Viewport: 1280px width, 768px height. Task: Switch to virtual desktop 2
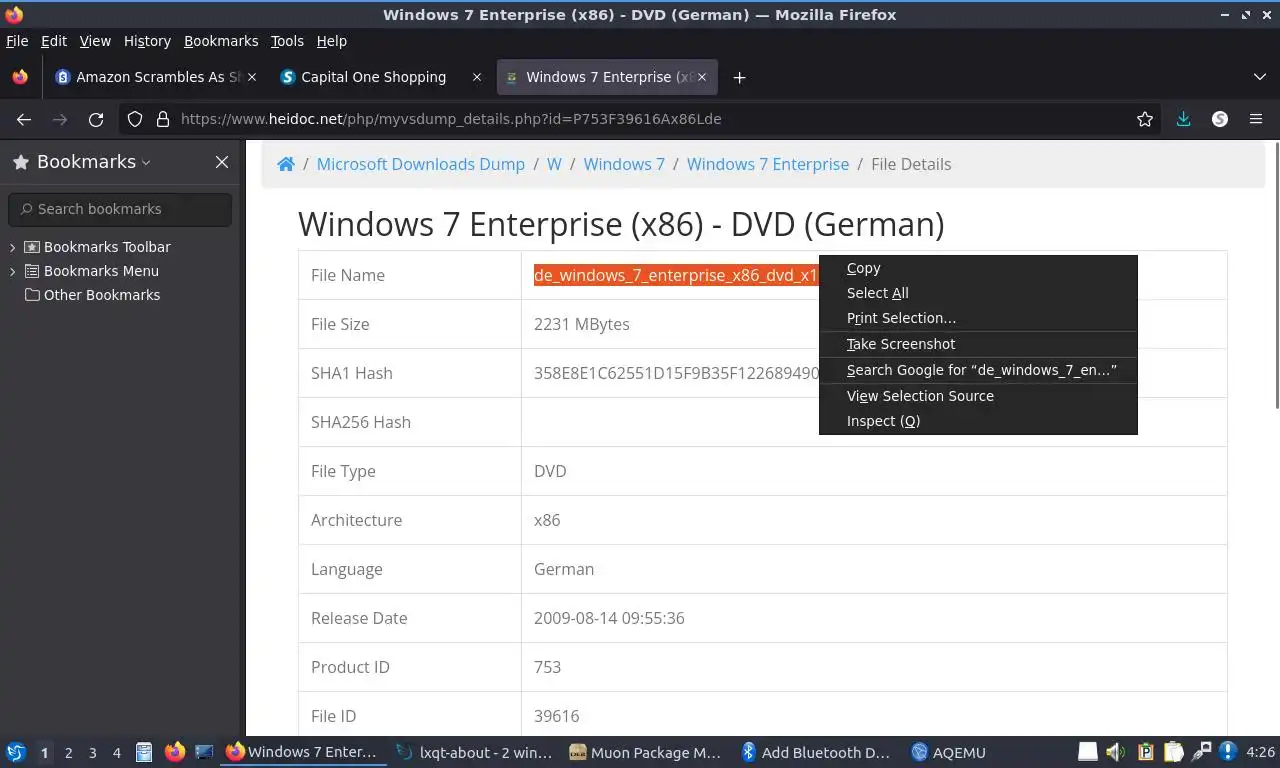[x=68, y=753]
